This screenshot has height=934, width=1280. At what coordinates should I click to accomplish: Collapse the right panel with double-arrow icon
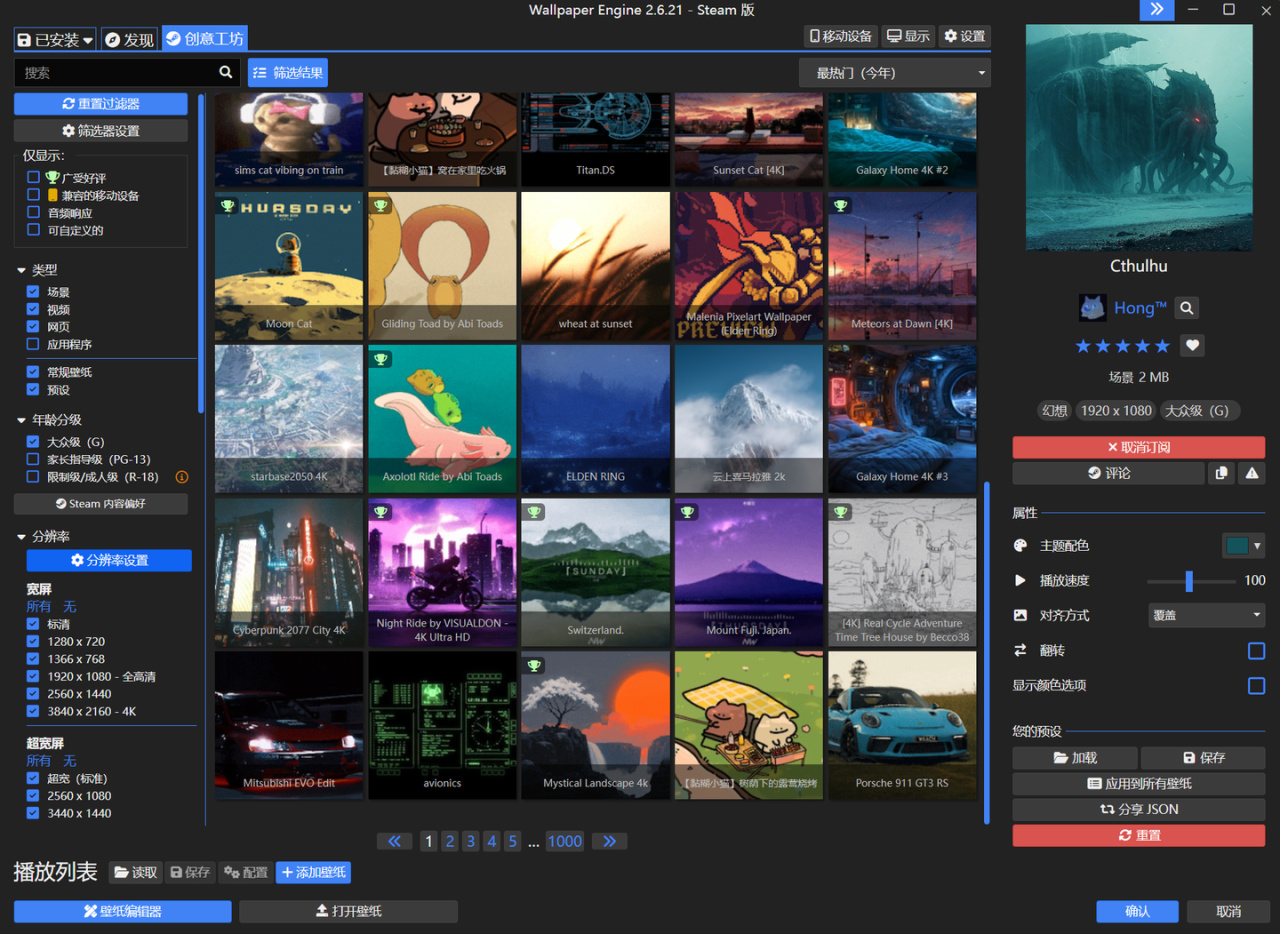(1156, 10)
